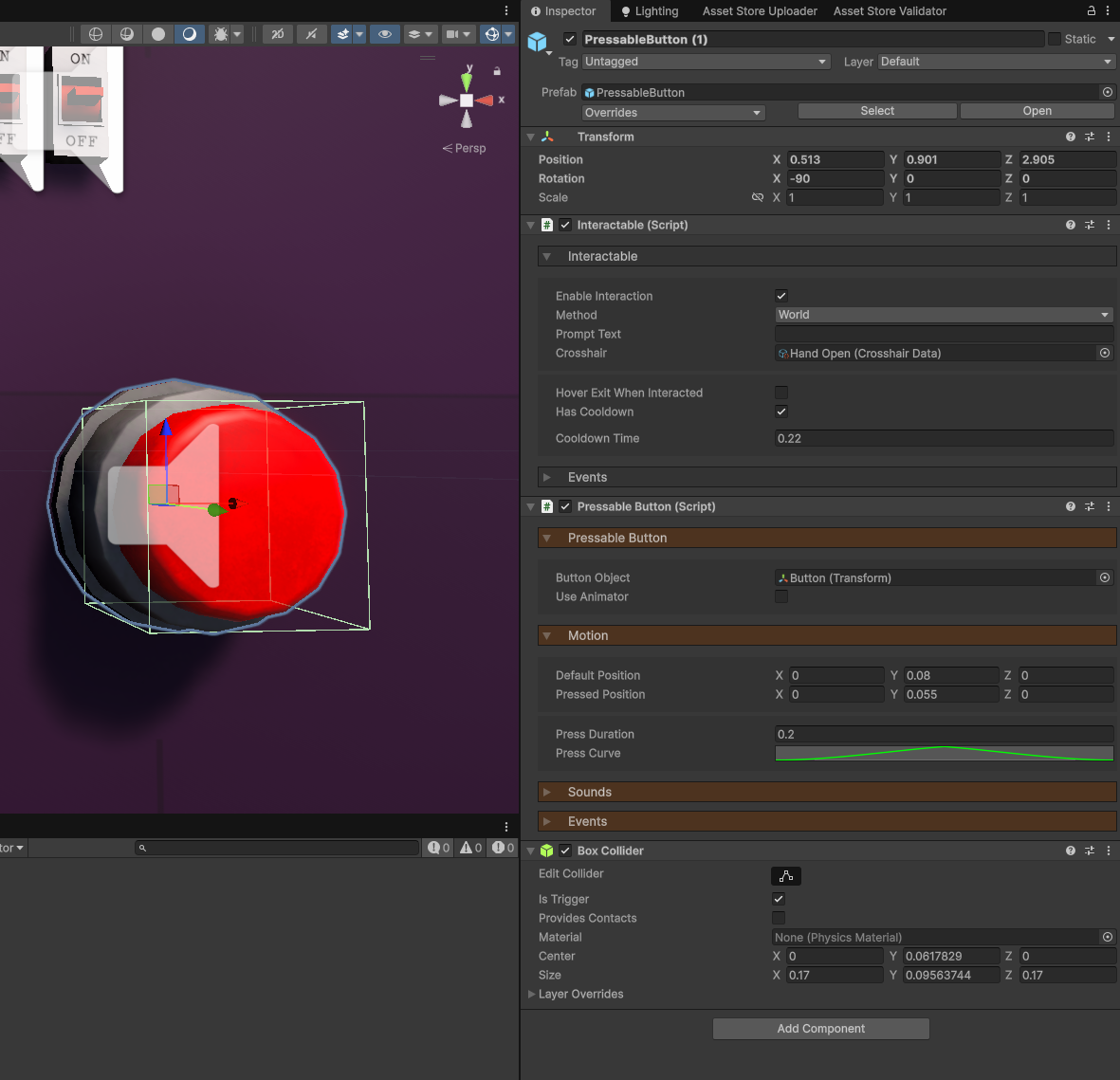
Task: Click the object picker for Button Object
Action: click(1105, 577)
